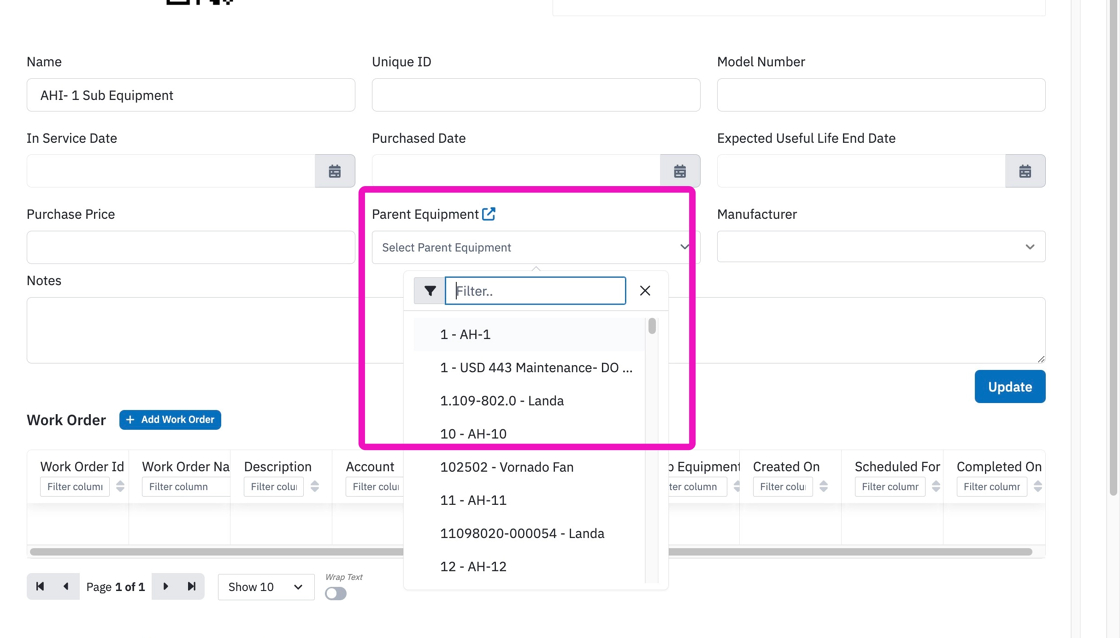Click the Update button
The height and width of the screenshot is (638, 1120).
coord(1010,387)
